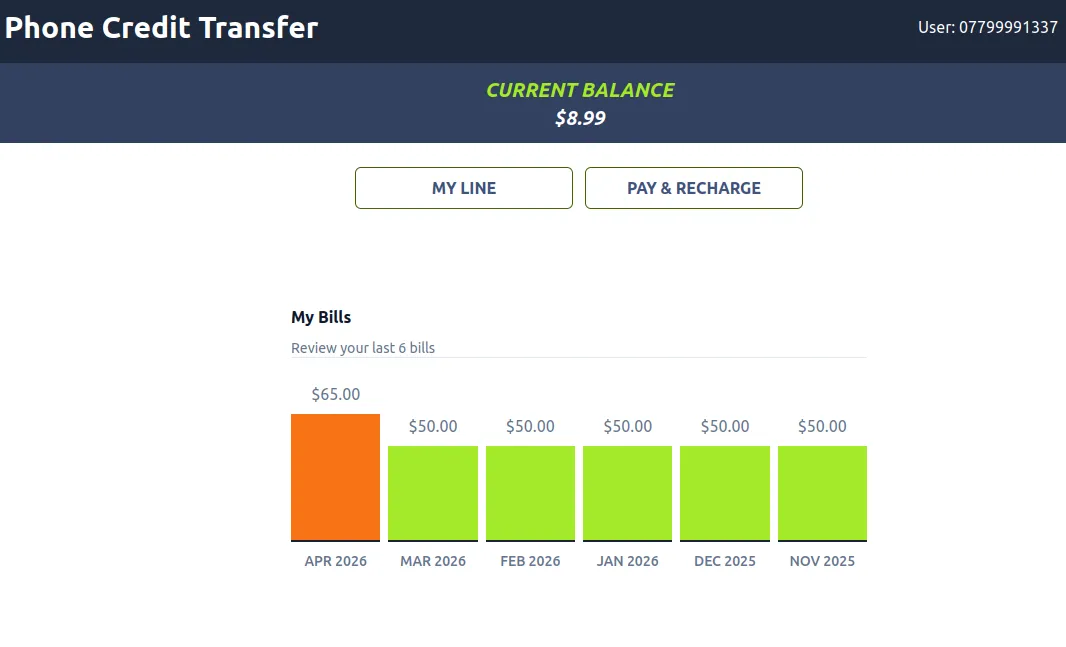This screenshot has height=647, width=1066.
Task: Select the green FEB 2026 bill bar
Action: [530, 493]
